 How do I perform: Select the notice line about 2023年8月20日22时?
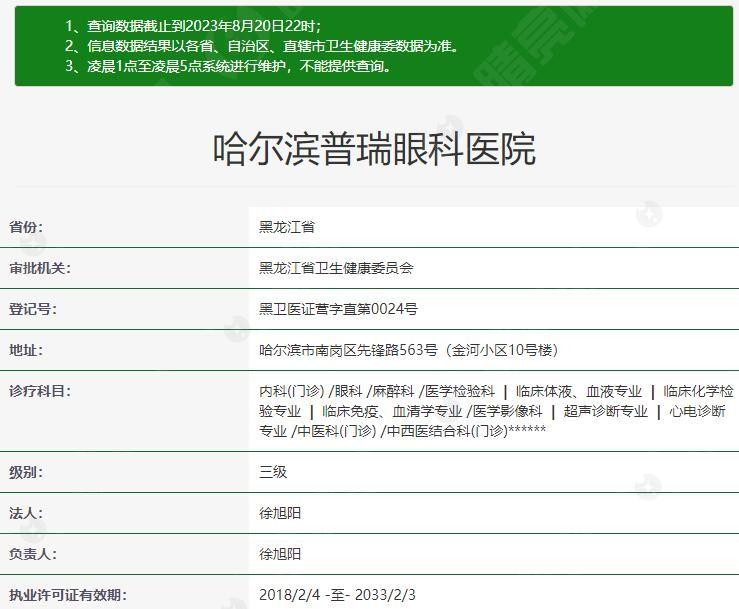193,25
